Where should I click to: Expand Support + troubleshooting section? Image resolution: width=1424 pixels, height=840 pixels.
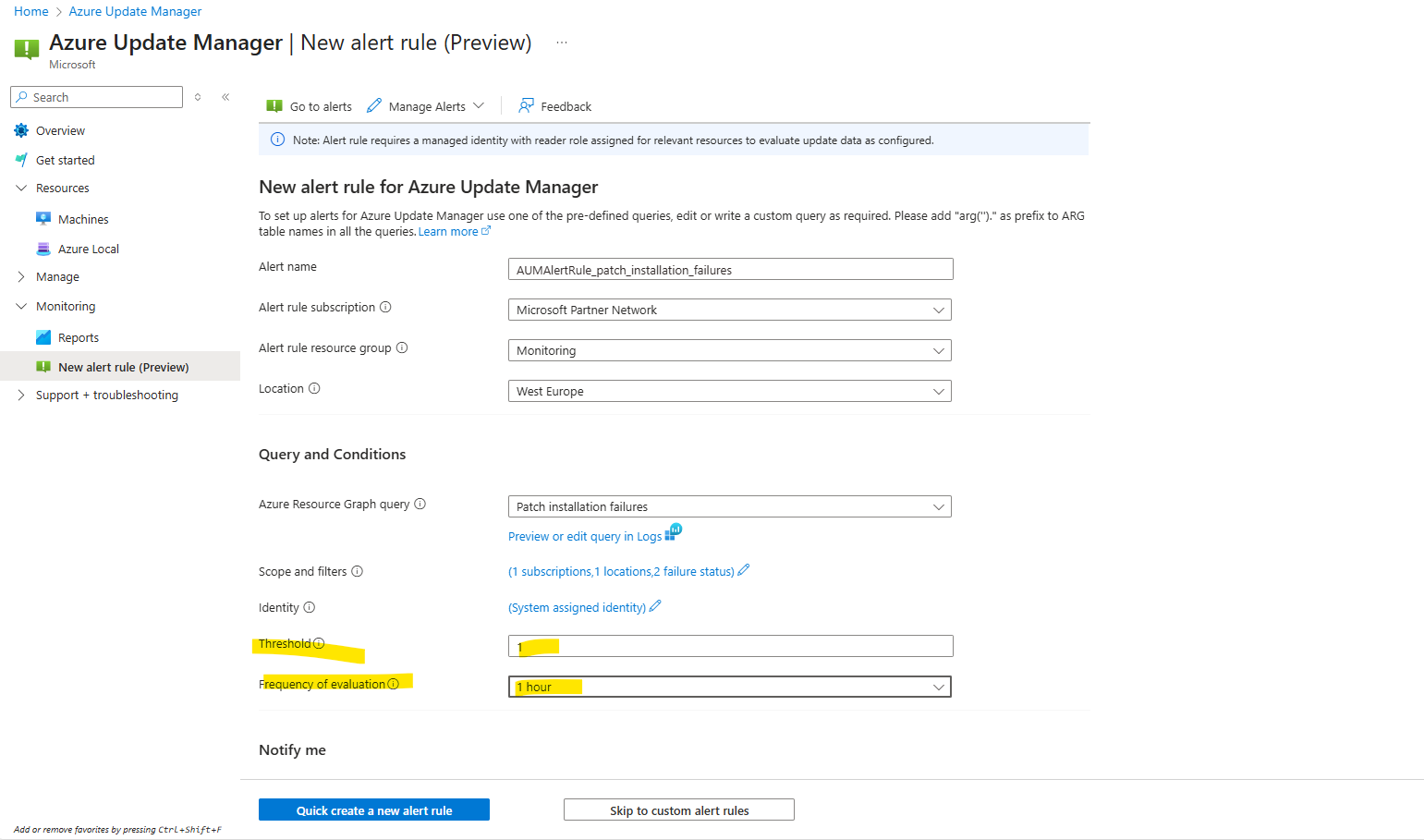(21, 395)
